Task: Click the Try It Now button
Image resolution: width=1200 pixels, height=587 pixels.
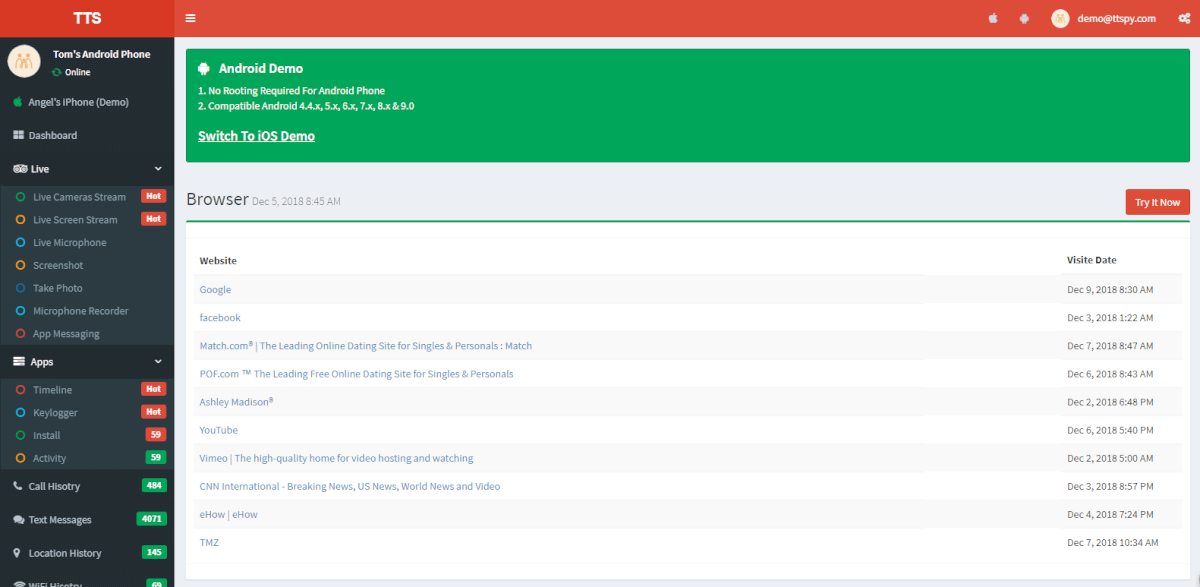Action: (x=1157, y=202)
